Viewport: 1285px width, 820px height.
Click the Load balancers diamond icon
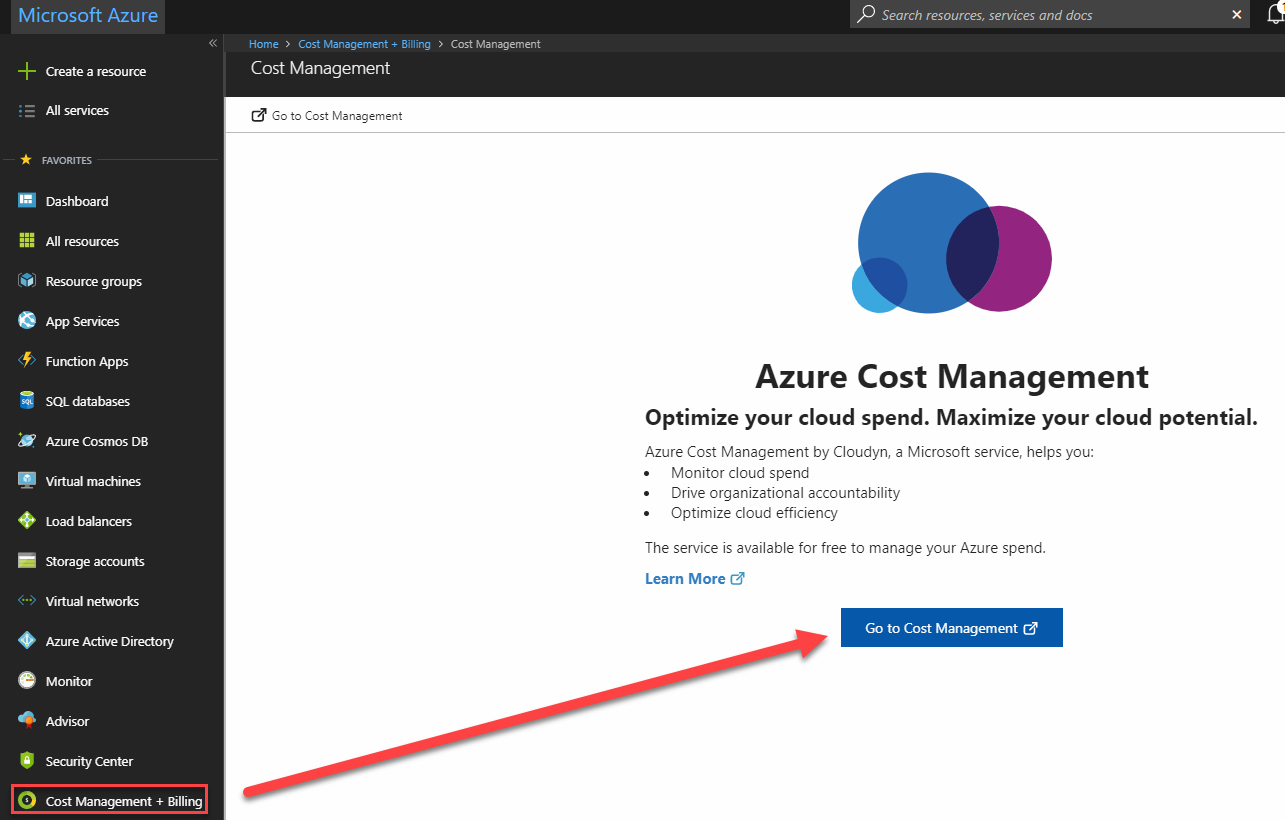click(x=27, y=521)
